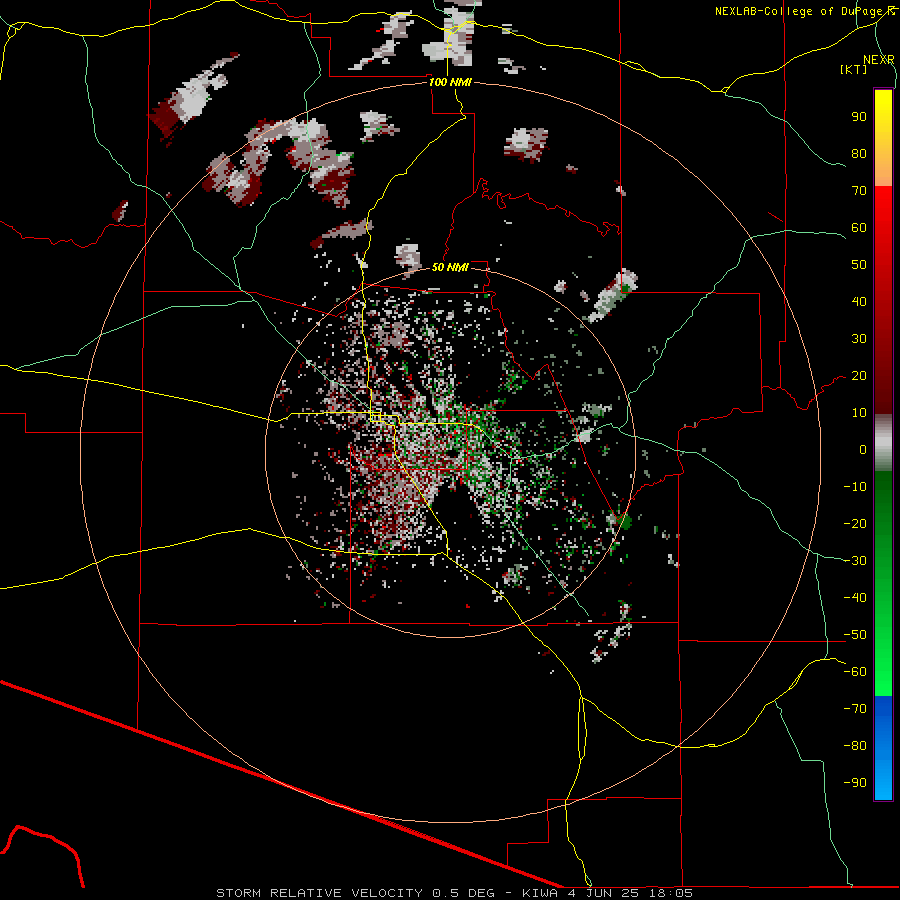The image size is (900, 900).
Task: Click the gray zero-velocity segment of color bar
Action: [883, 443]
